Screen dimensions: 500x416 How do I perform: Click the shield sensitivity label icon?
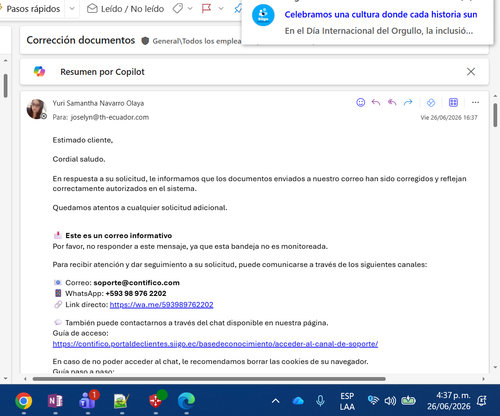(x=145, y=41)
